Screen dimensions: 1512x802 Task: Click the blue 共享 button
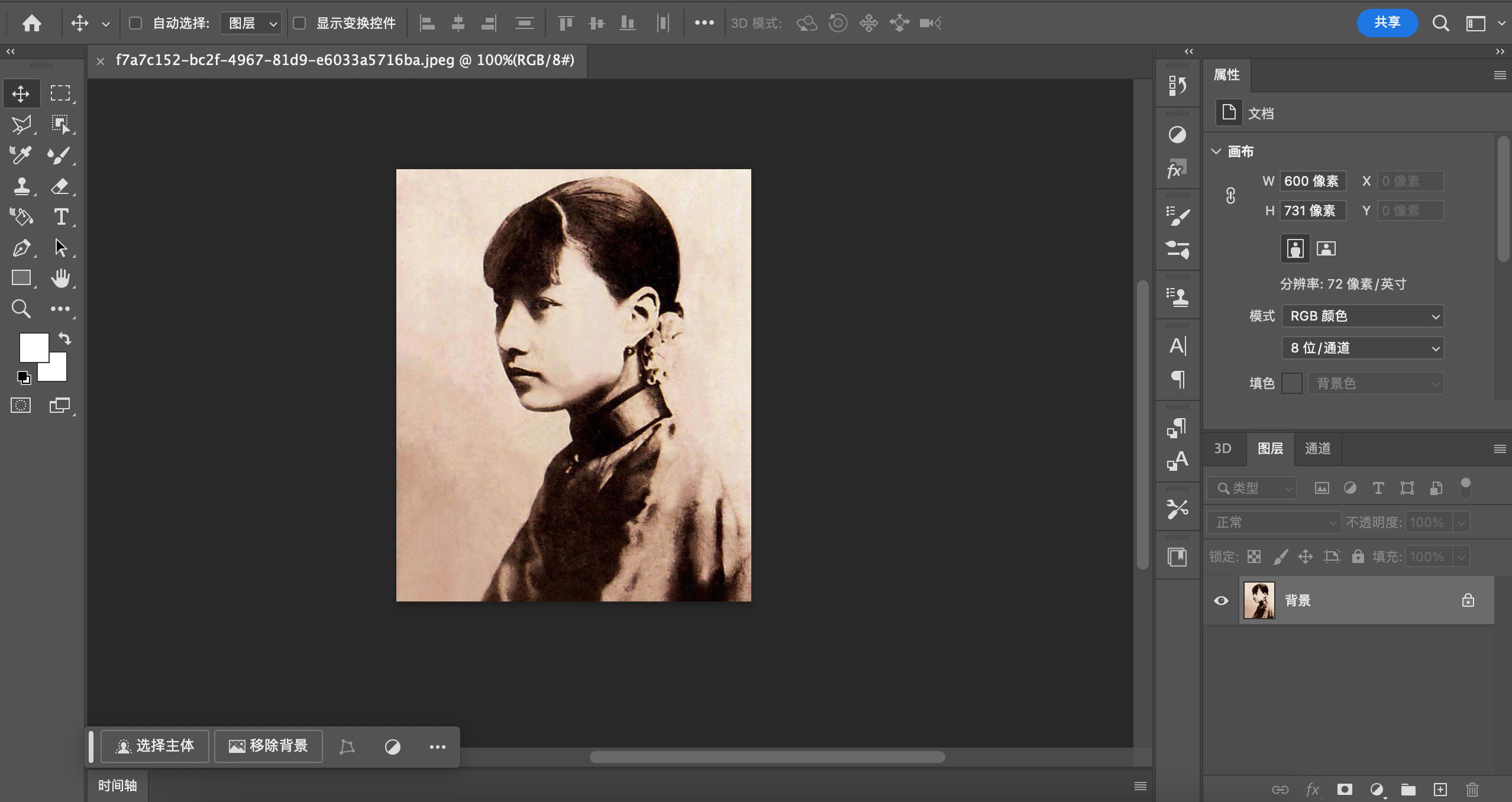[x=1387, y=23]
